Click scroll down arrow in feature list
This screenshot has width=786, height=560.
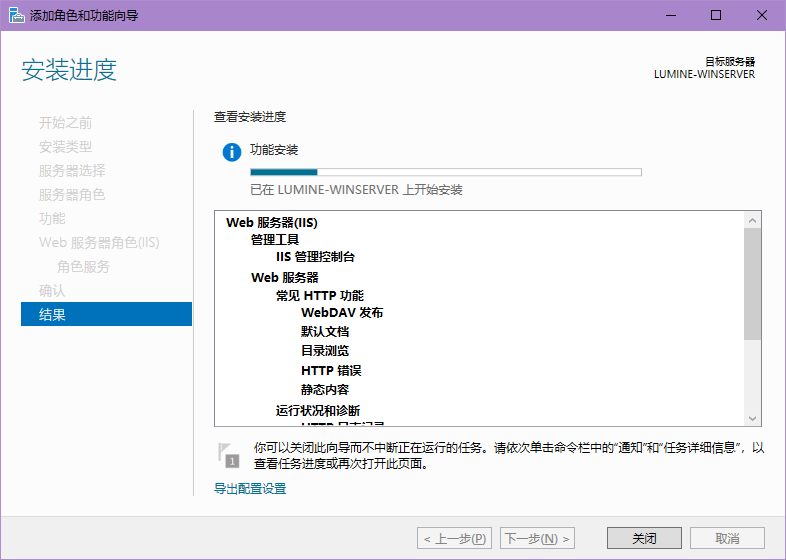pos(753,418)
